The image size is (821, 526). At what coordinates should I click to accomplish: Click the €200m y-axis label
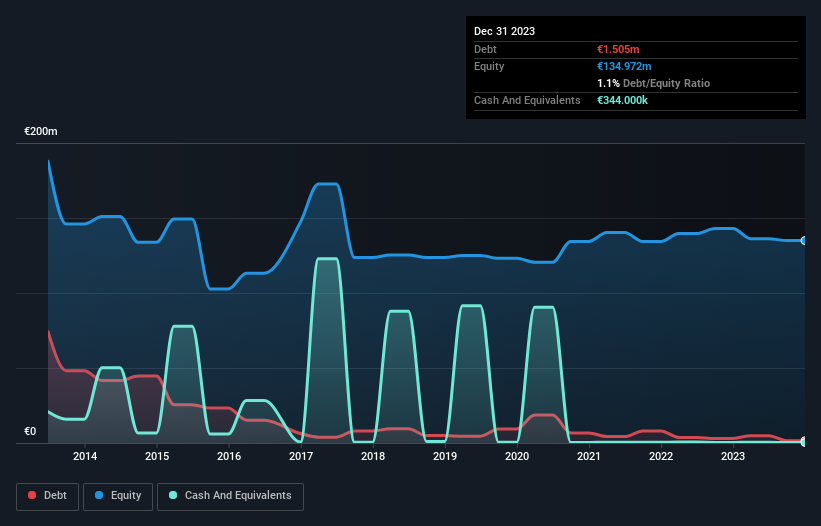tap(41, 131)
